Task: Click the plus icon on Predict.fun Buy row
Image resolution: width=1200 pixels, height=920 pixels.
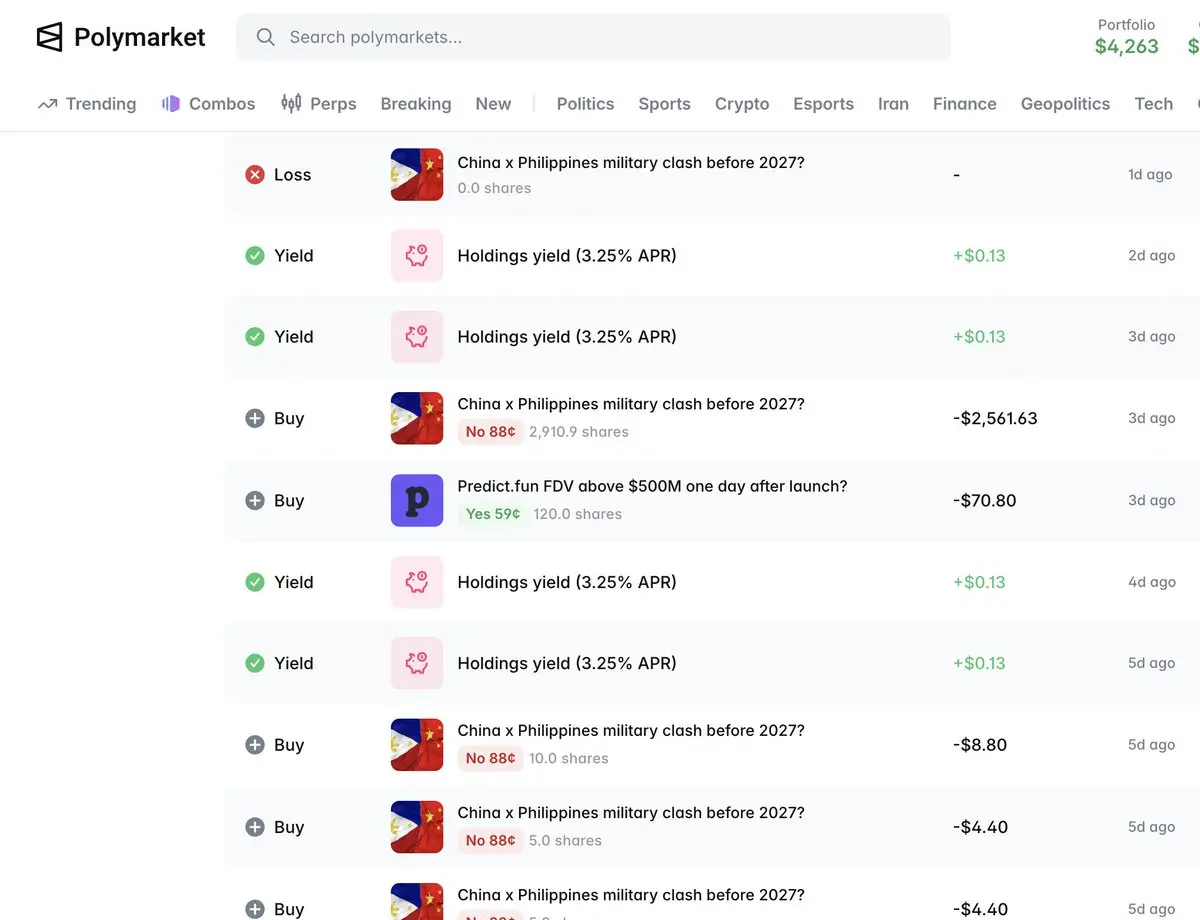Action: pyautogui.click(x=255, y=501)
